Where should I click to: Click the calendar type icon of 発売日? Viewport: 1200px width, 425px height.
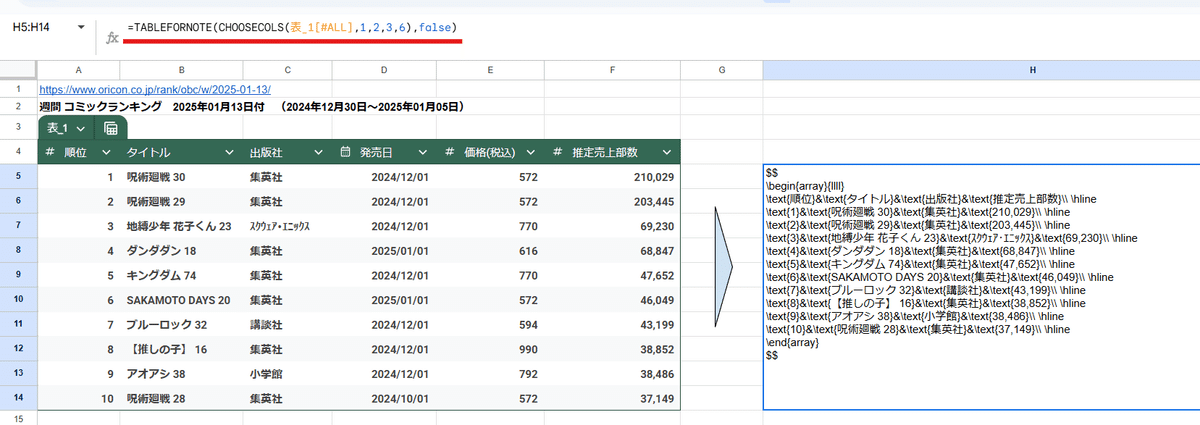pyautogui.click(x=345, y=152)
